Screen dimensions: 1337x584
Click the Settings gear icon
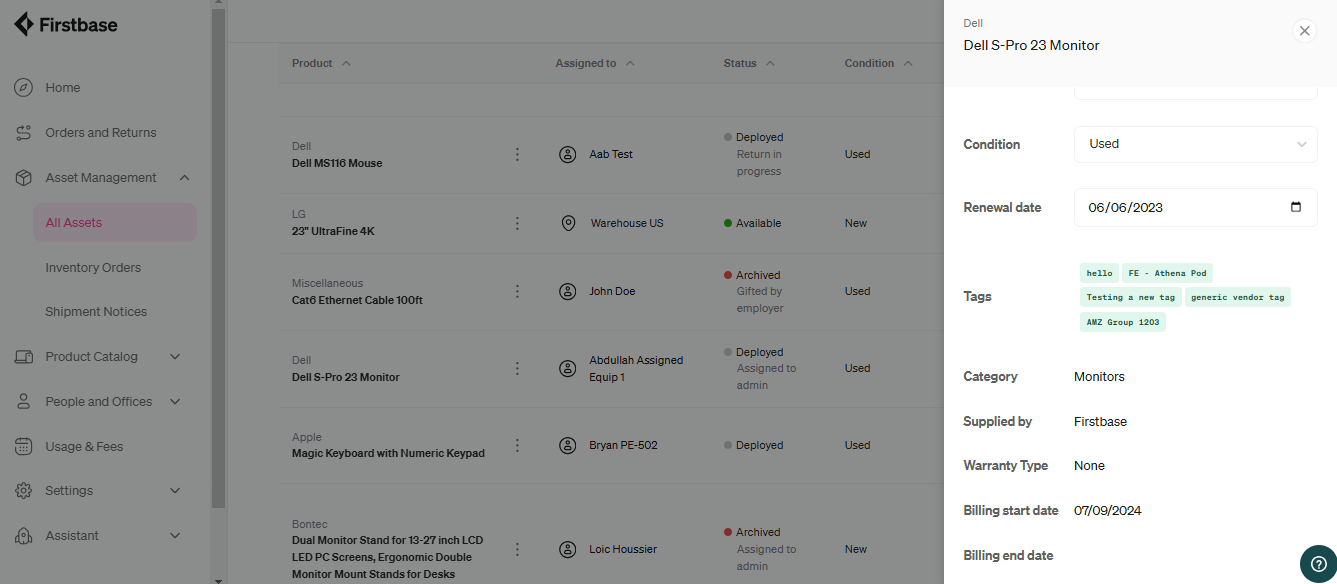(x=24, y=491)
